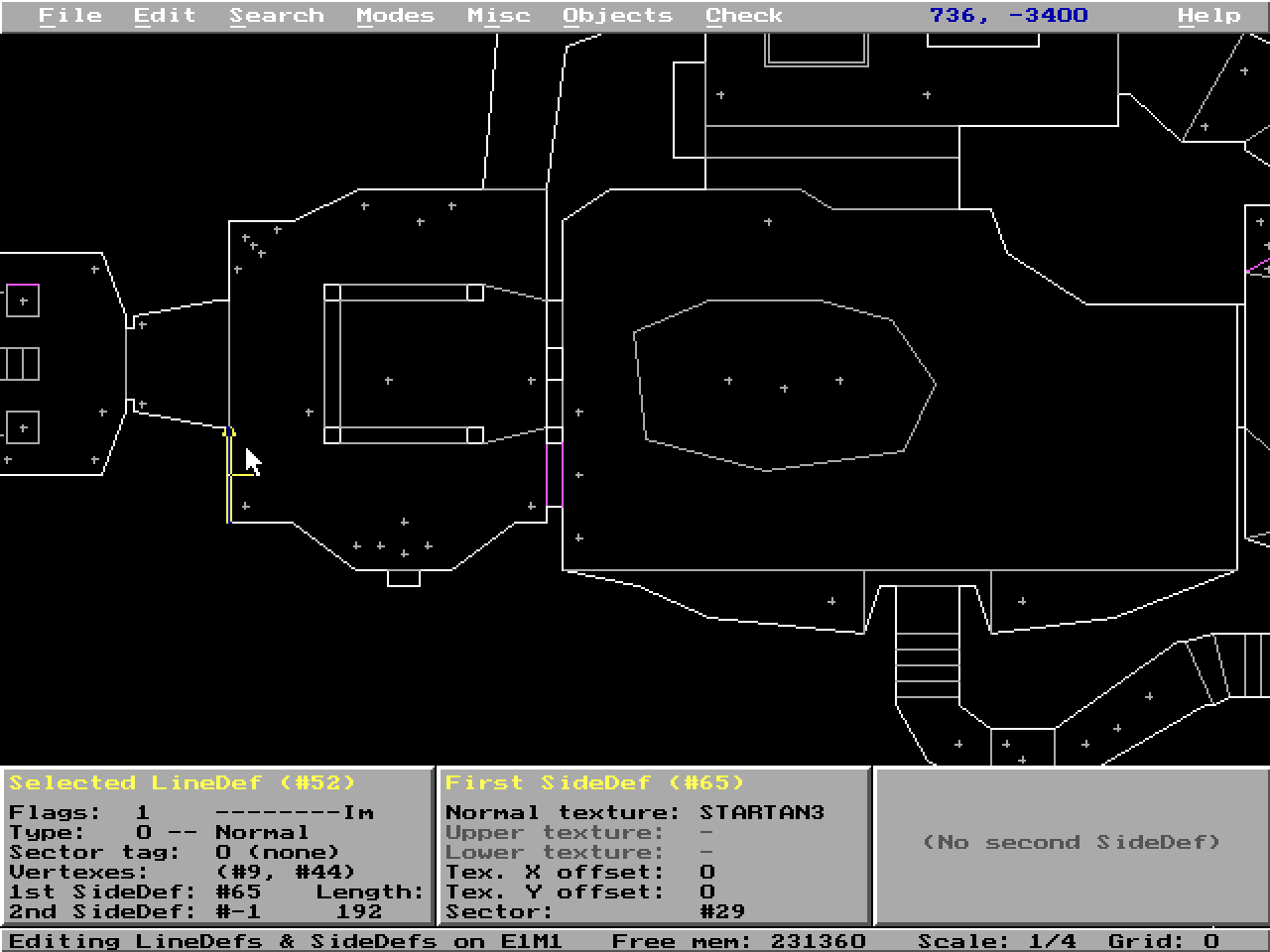
Task: Open the Search menu
Action: 277,16
